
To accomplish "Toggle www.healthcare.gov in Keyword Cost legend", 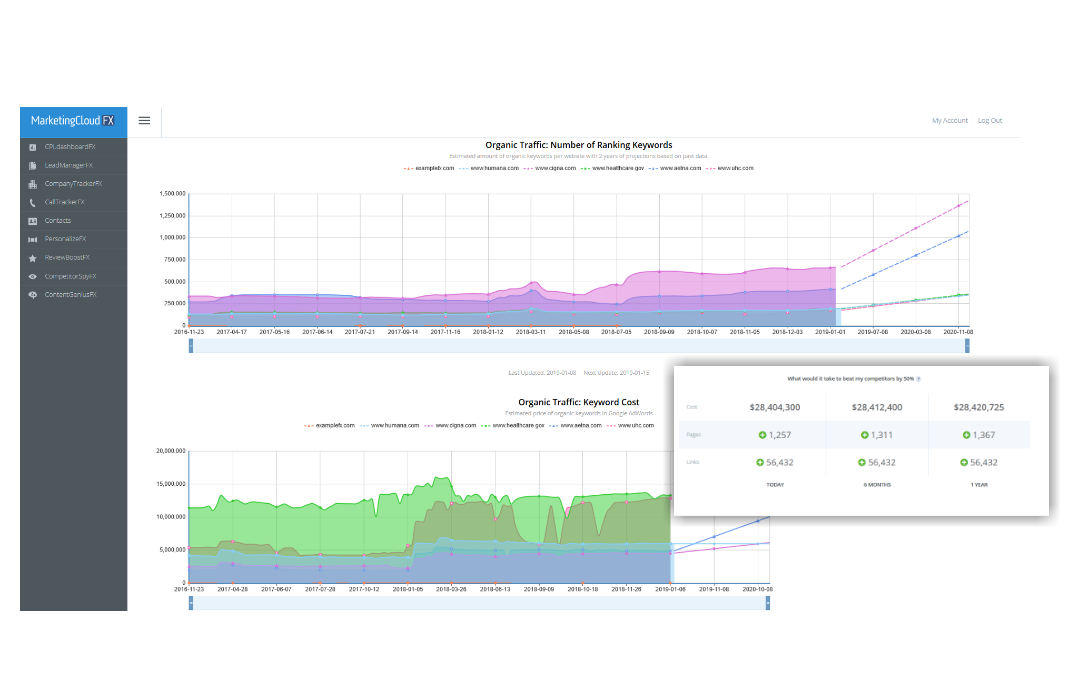I will point(513,426).
